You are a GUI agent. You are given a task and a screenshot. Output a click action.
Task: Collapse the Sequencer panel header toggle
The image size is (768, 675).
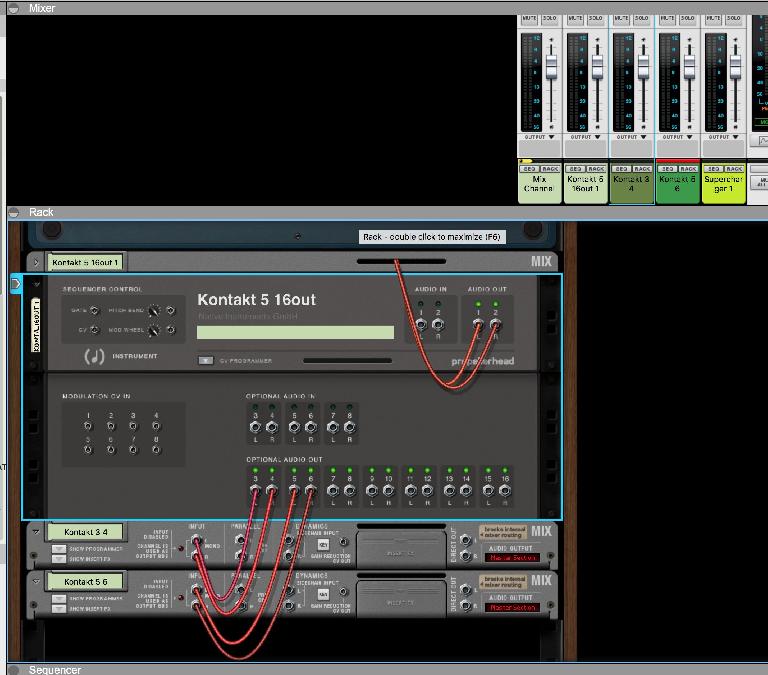click(14, 670)
